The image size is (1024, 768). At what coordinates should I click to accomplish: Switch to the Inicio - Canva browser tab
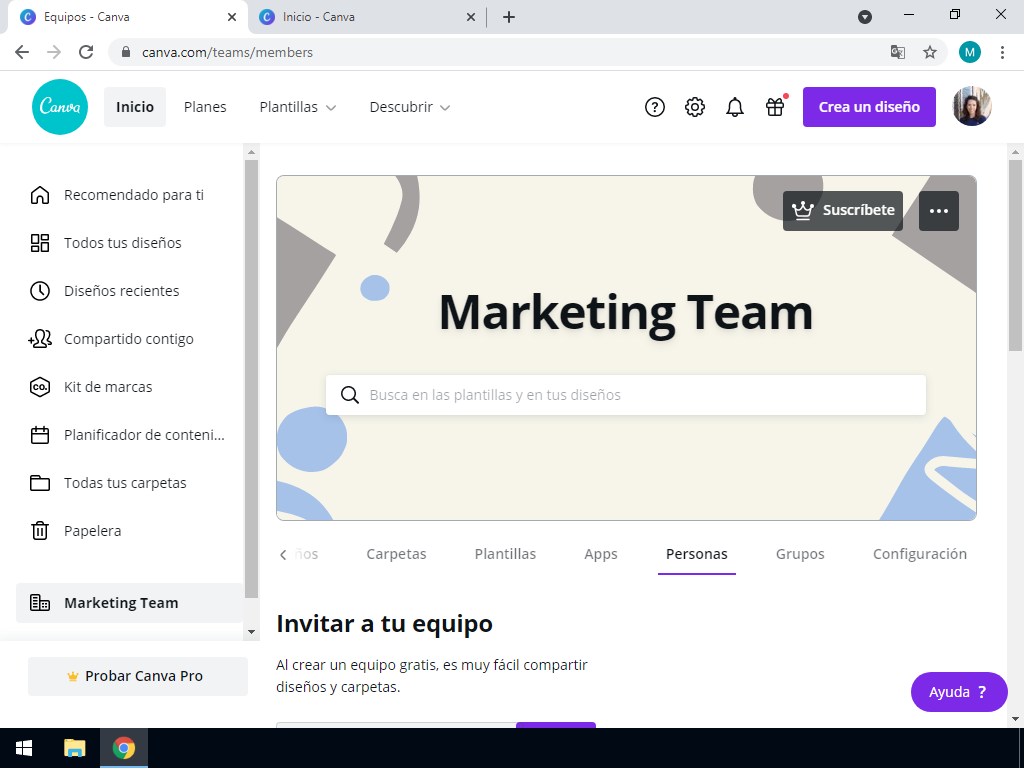(x=366, y=17)
